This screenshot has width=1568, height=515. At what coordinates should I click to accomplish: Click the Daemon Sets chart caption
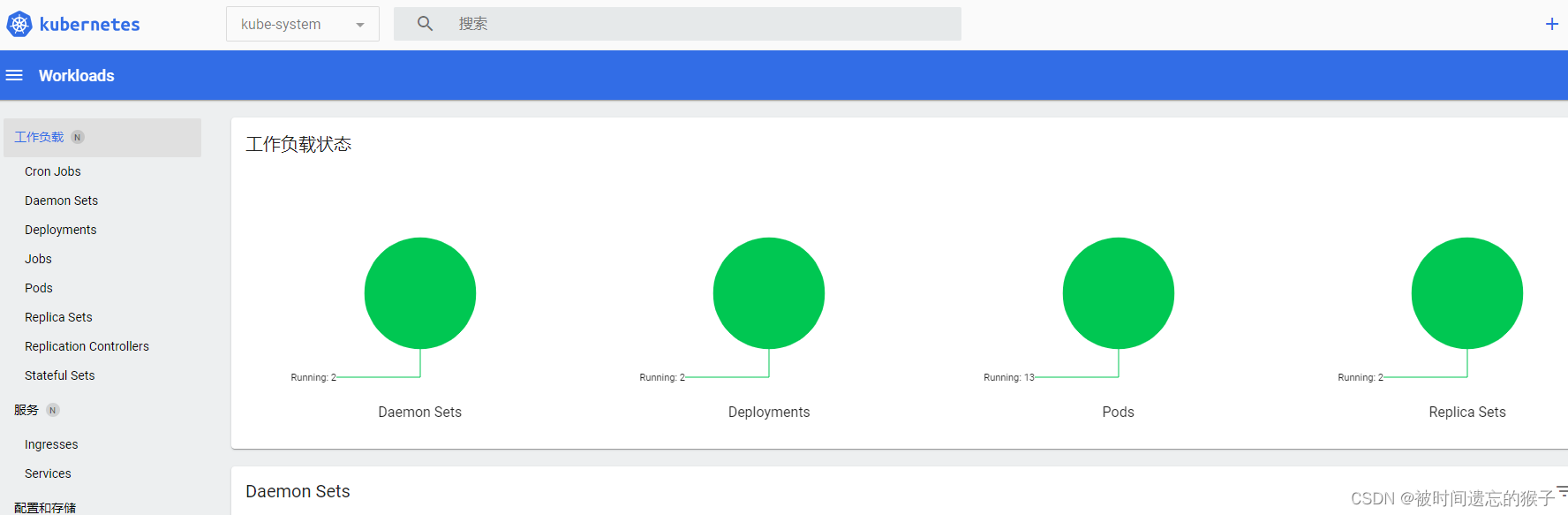420,412
